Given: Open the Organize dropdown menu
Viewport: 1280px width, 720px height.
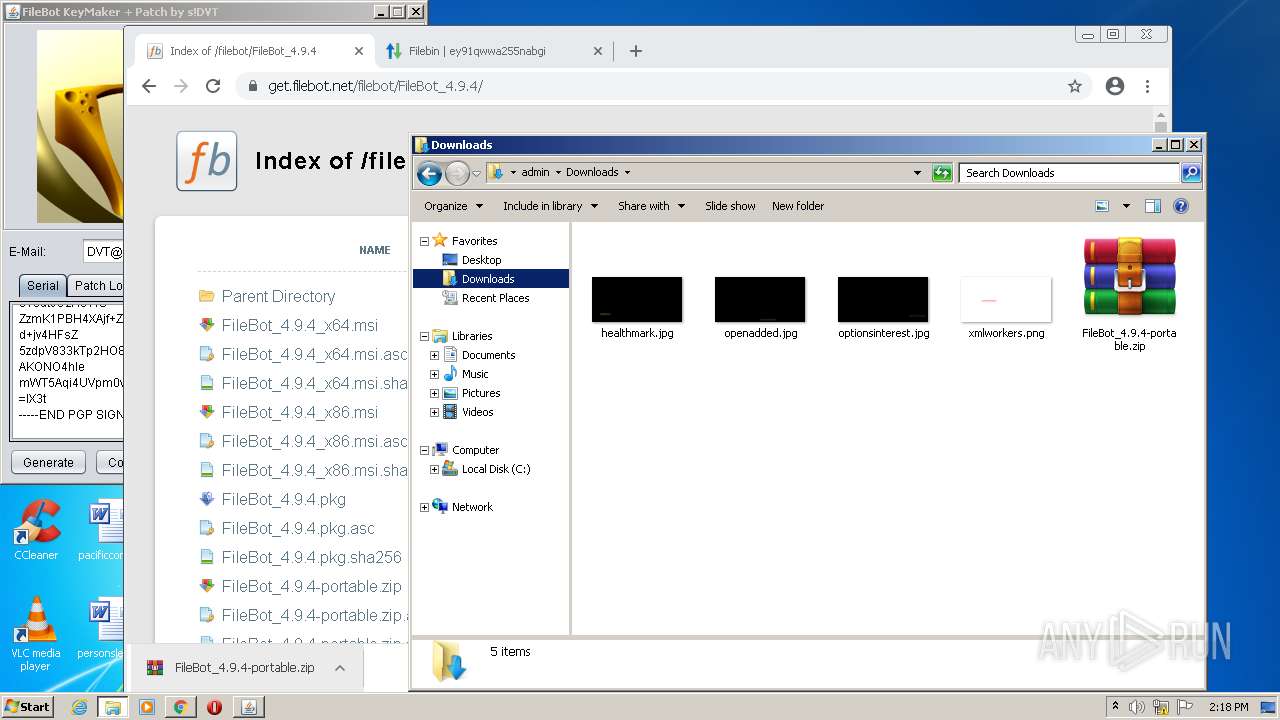Looking at the screenshot, I should tap(454, 206).
